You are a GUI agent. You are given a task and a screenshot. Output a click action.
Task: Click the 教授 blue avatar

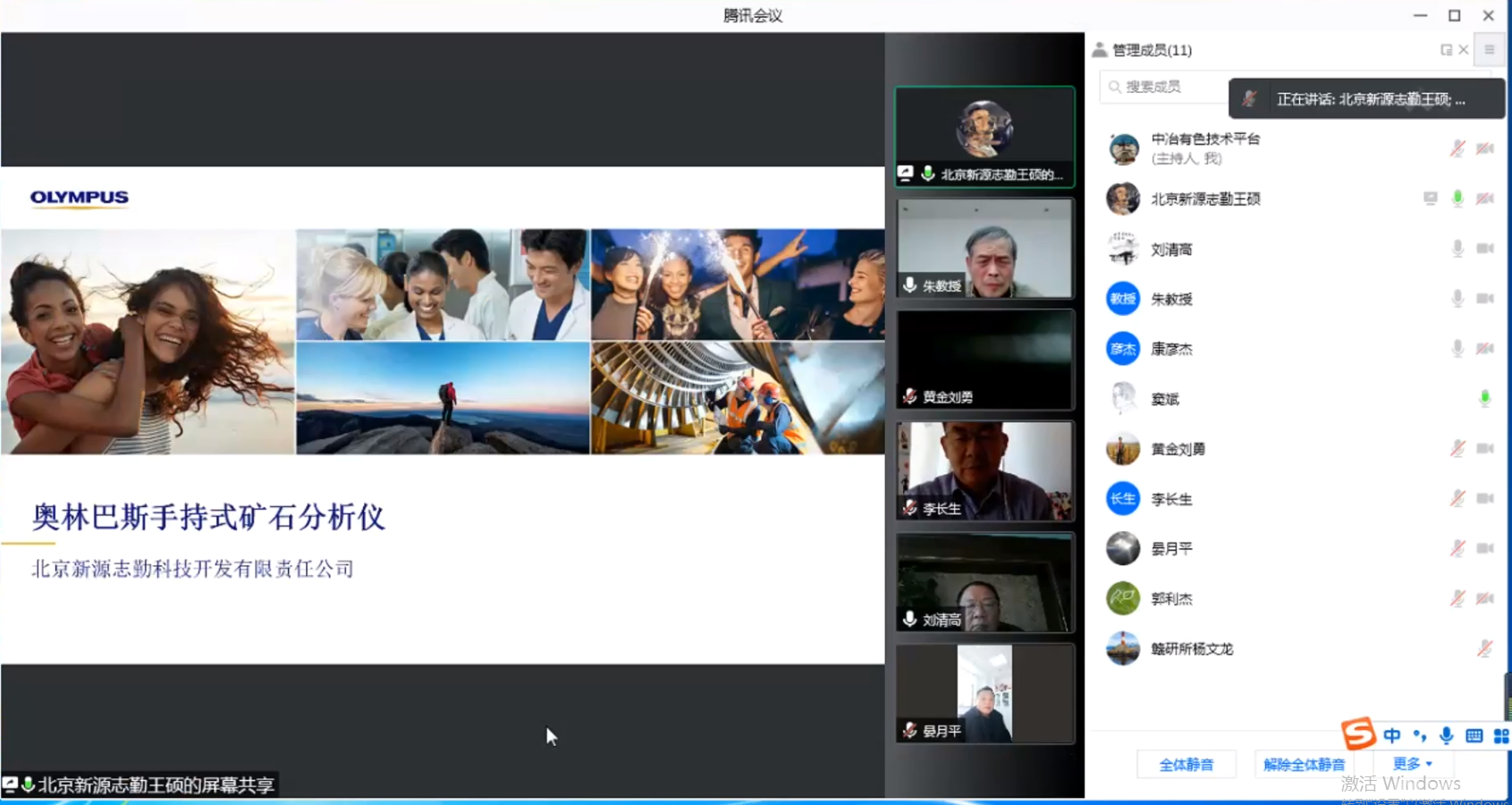tap(1123, 299)
